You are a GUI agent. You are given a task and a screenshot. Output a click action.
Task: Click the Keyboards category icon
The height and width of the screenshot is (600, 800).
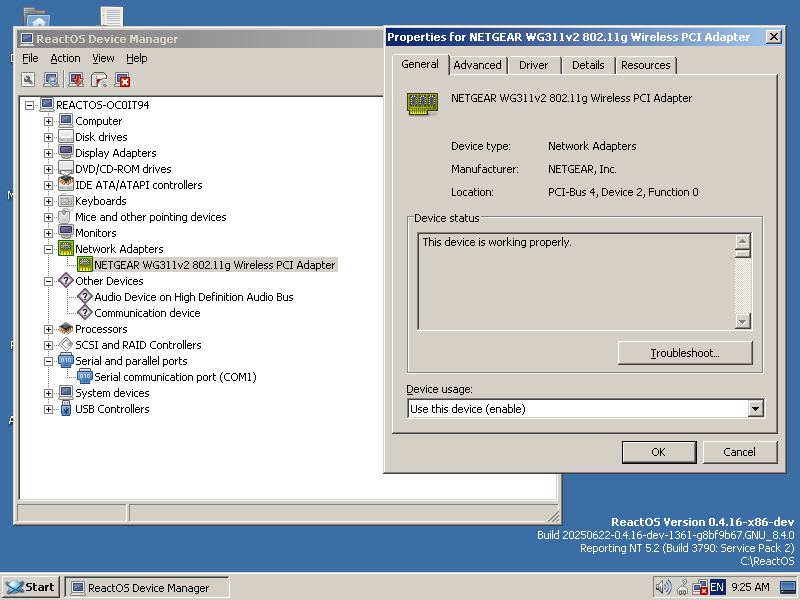pos(66,201)
